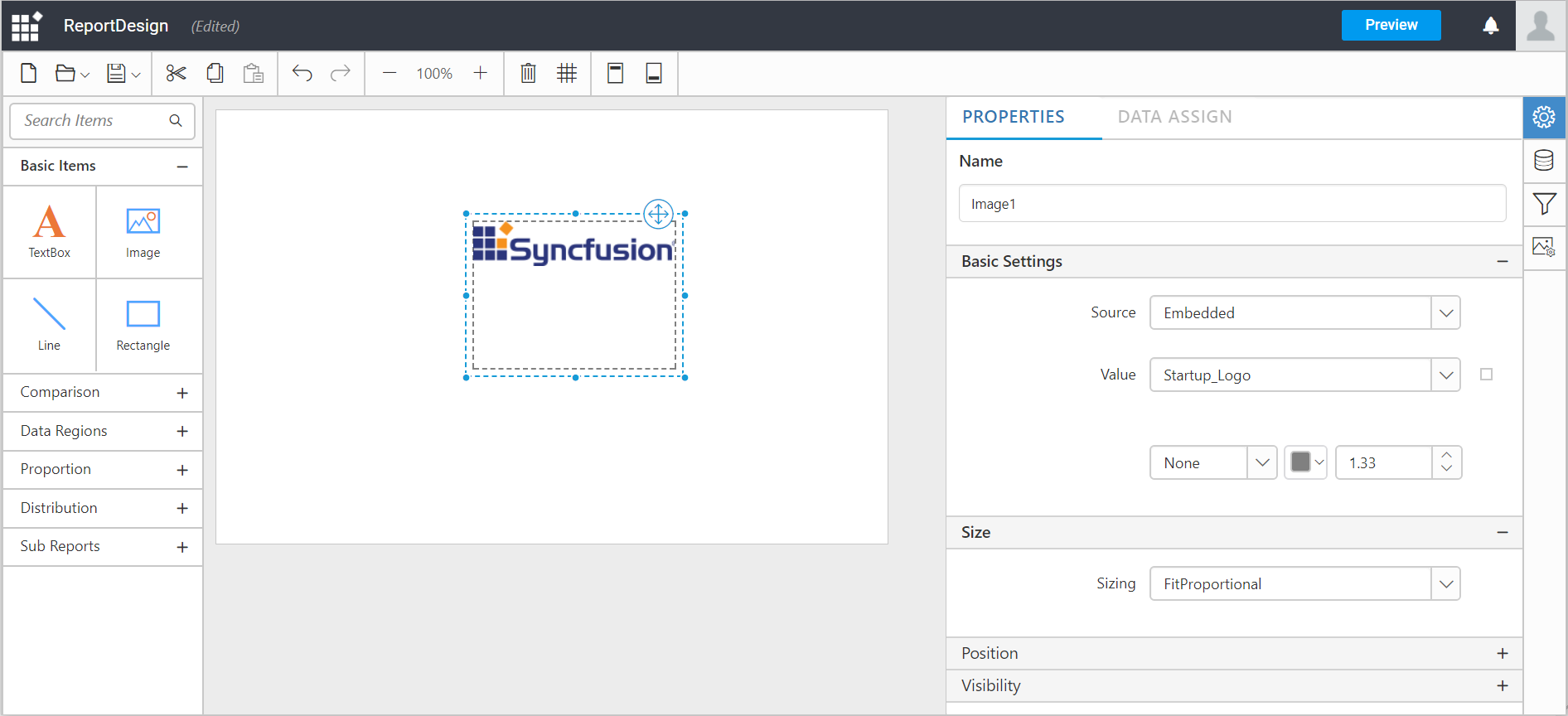
Task: Click the Cut scissors icon
Action: (176, 74)
